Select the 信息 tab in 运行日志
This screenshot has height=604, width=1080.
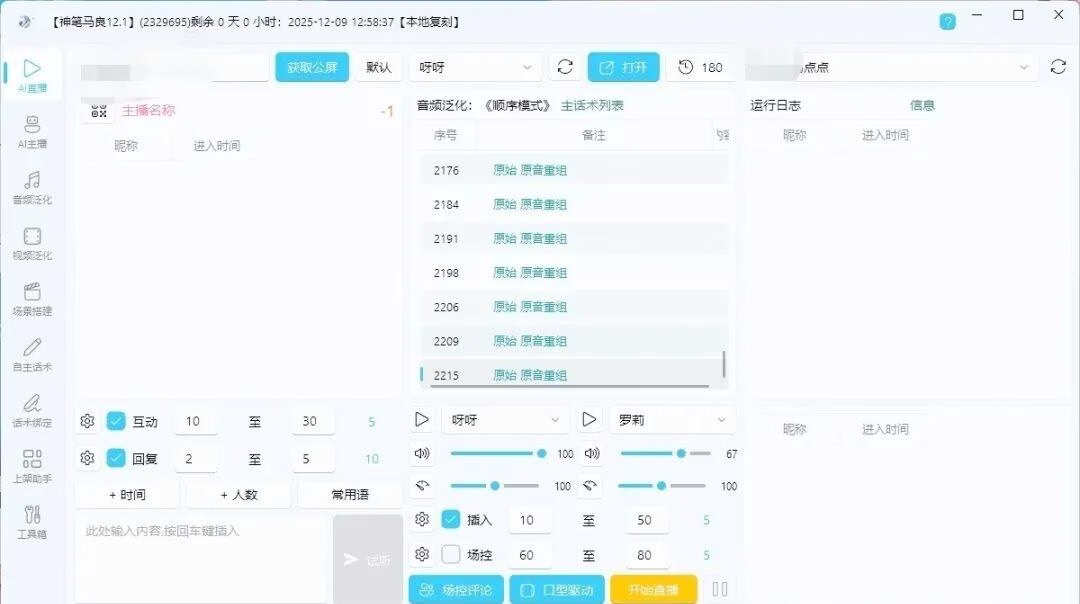[922, 105]
